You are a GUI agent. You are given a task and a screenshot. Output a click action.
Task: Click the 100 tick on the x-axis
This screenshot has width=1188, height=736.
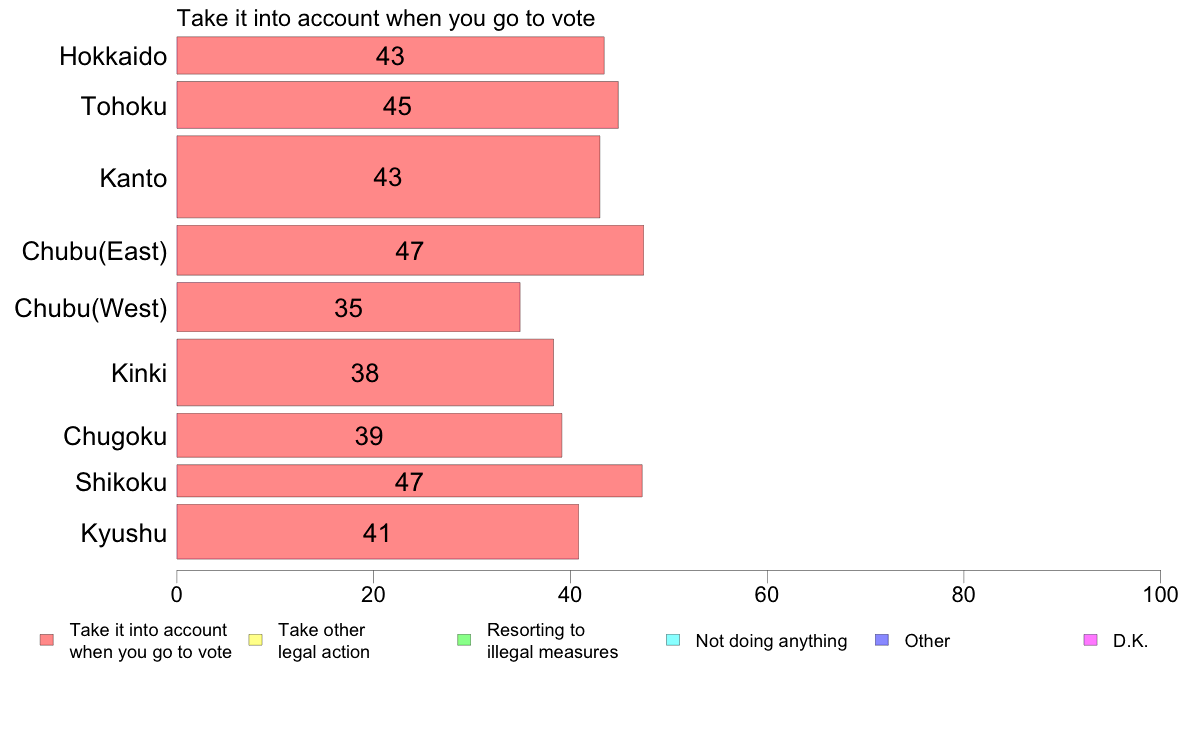click(1160, 594)
